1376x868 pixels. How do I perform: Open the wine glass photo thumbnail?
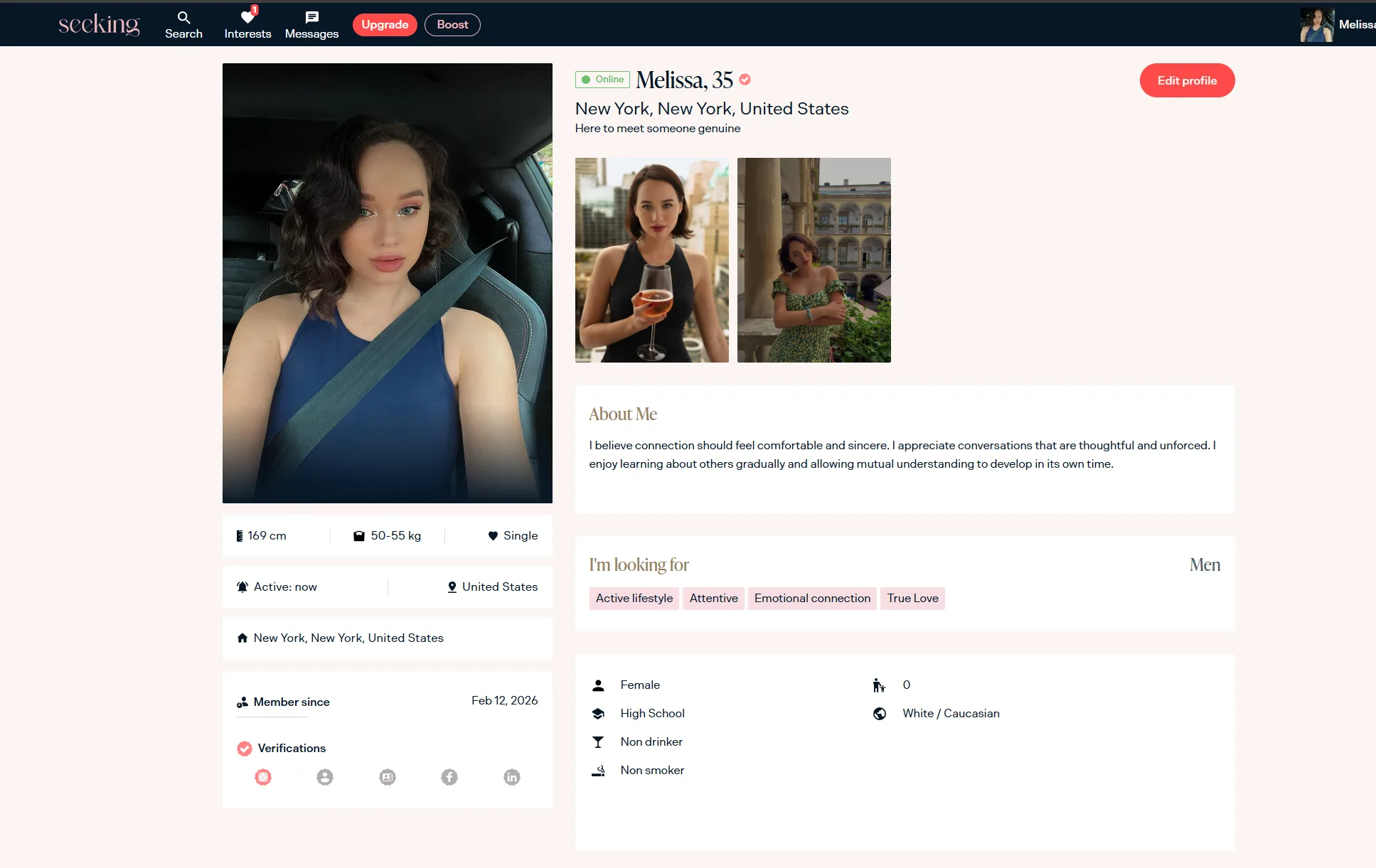pos(651,260)
